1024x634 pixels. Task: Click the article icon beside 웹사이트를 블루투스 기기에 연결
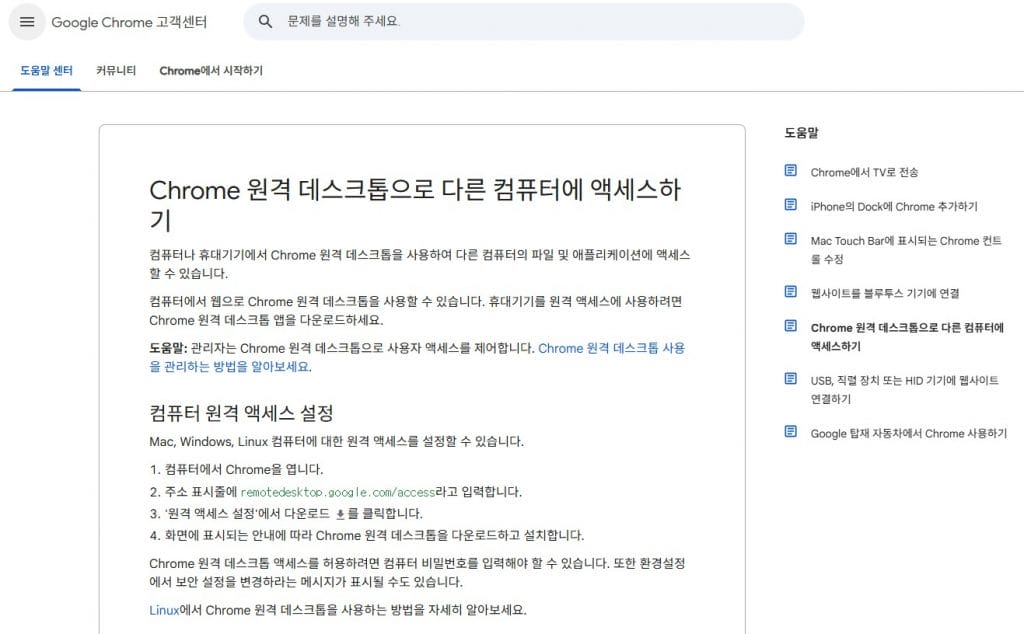click(x=790, y=292)
